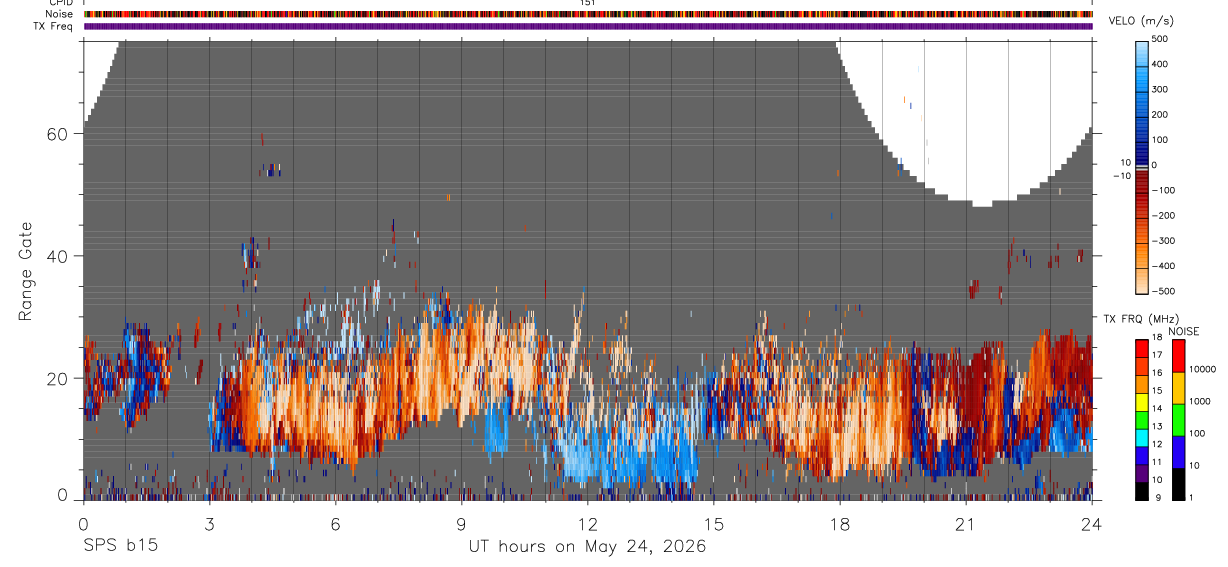Click the '400' label on VELO scale
Screen dimensions: 1228x567
pos(1160,64)
